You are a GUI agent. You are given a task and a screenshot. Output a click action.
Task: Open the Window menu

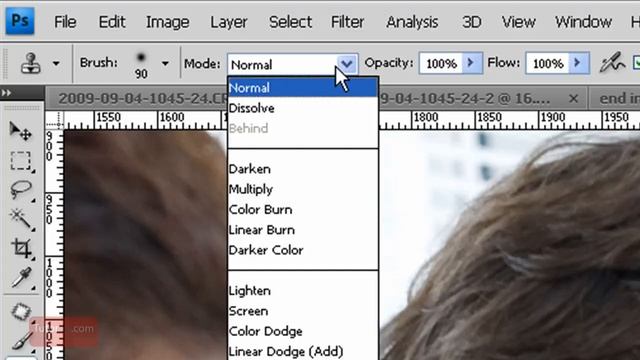[x=583, y=22]
